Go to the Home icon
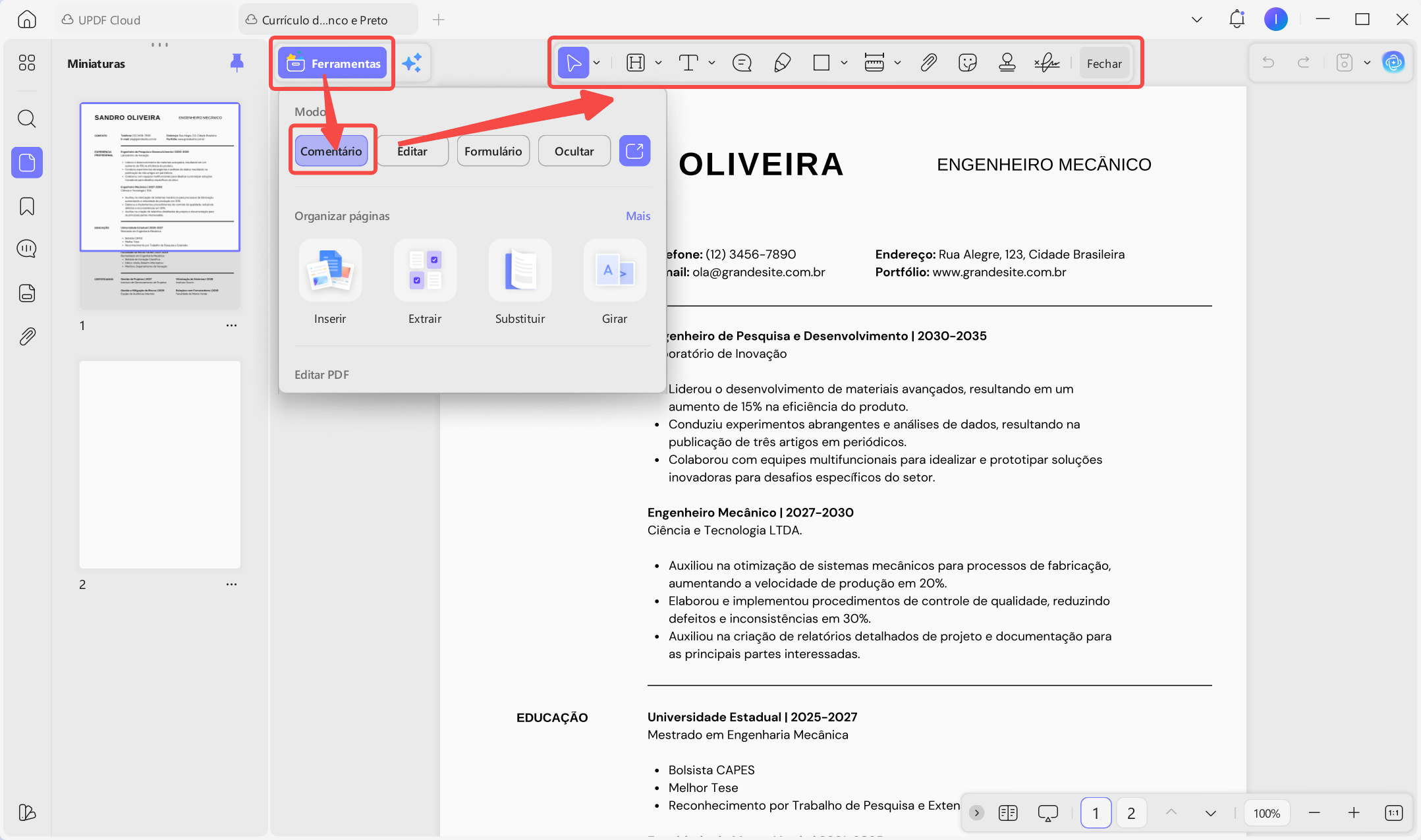1421x840 pixels. (26, 19)
